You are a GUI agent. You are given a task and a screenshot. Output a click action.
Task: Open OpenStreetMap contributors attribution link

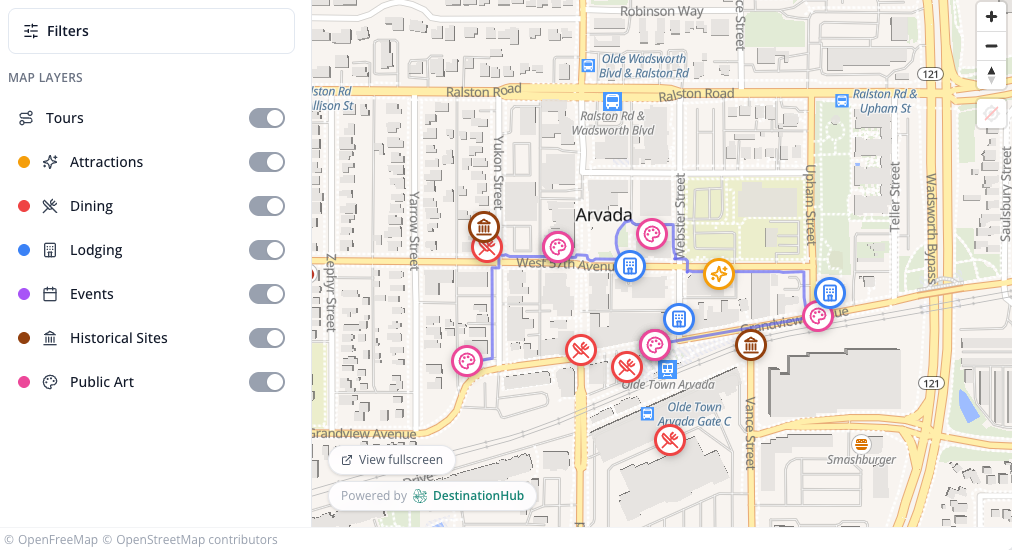point(190,540)
